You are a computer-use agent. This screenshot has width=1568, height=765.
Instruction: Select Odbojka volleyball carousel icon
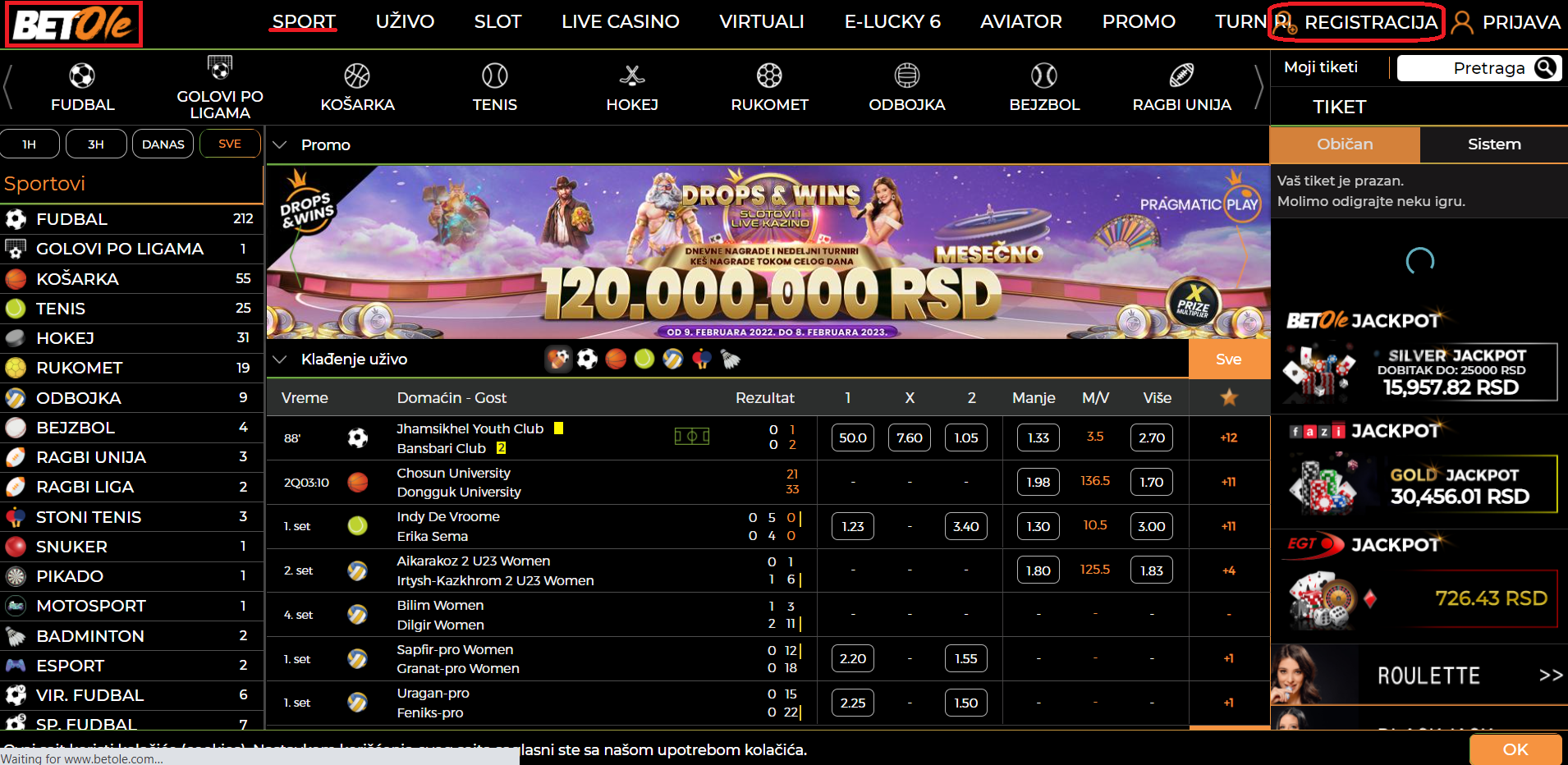(x=907, y=76)
